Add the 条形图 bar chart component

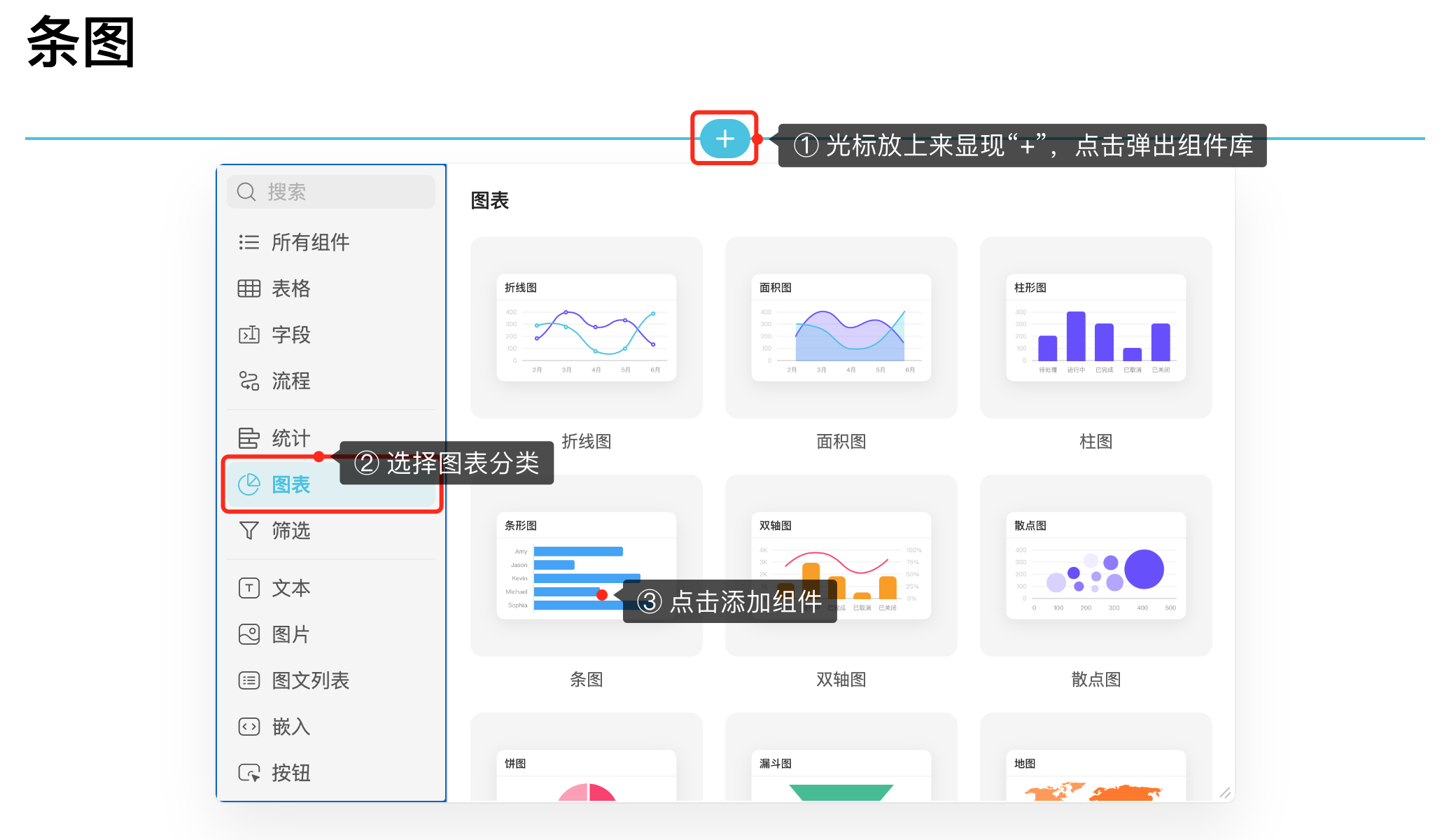tap(587, 566)
